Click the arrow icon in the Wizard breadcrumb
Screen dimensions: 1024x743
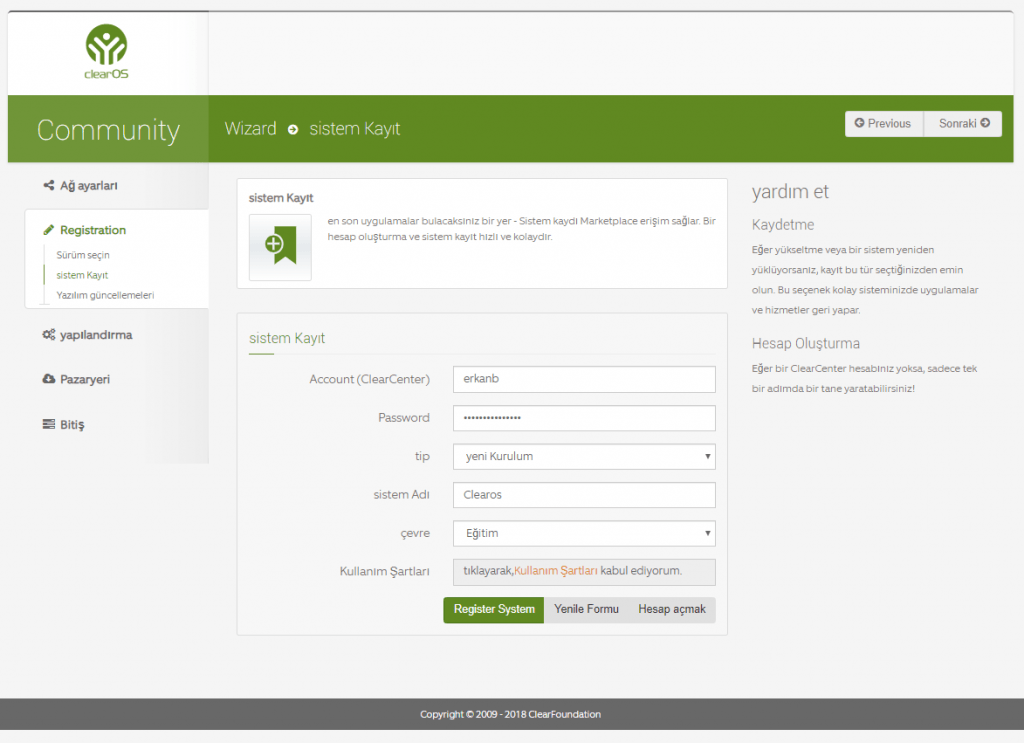point(293,130)
